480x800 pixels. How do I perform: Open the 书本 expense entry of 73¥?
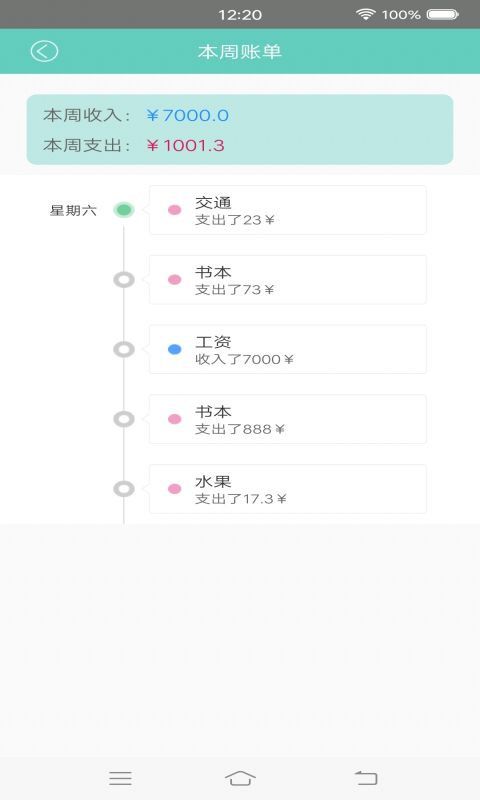(x=288, y=280)
